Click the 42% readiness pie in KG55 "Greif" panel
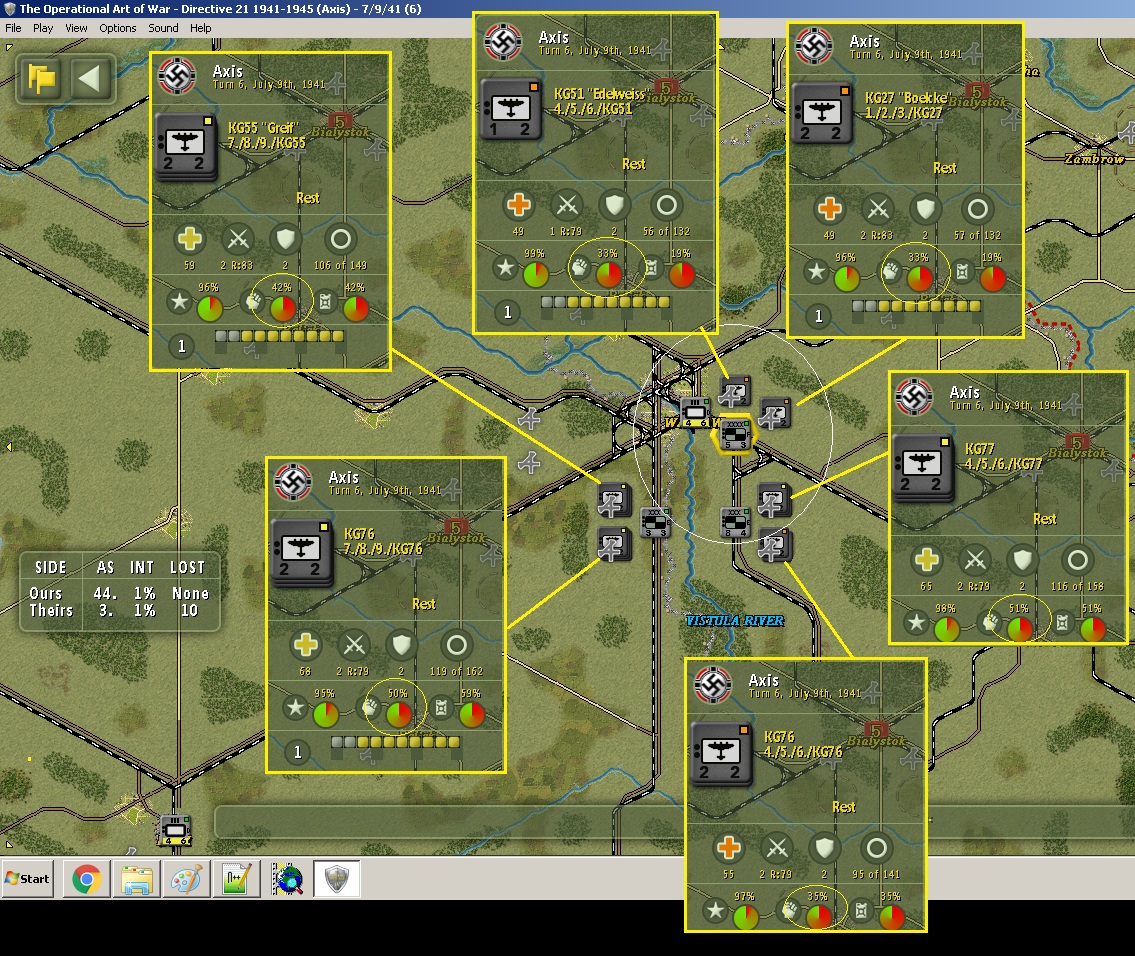Screen dimensions: 1135x956 point(282,309)
